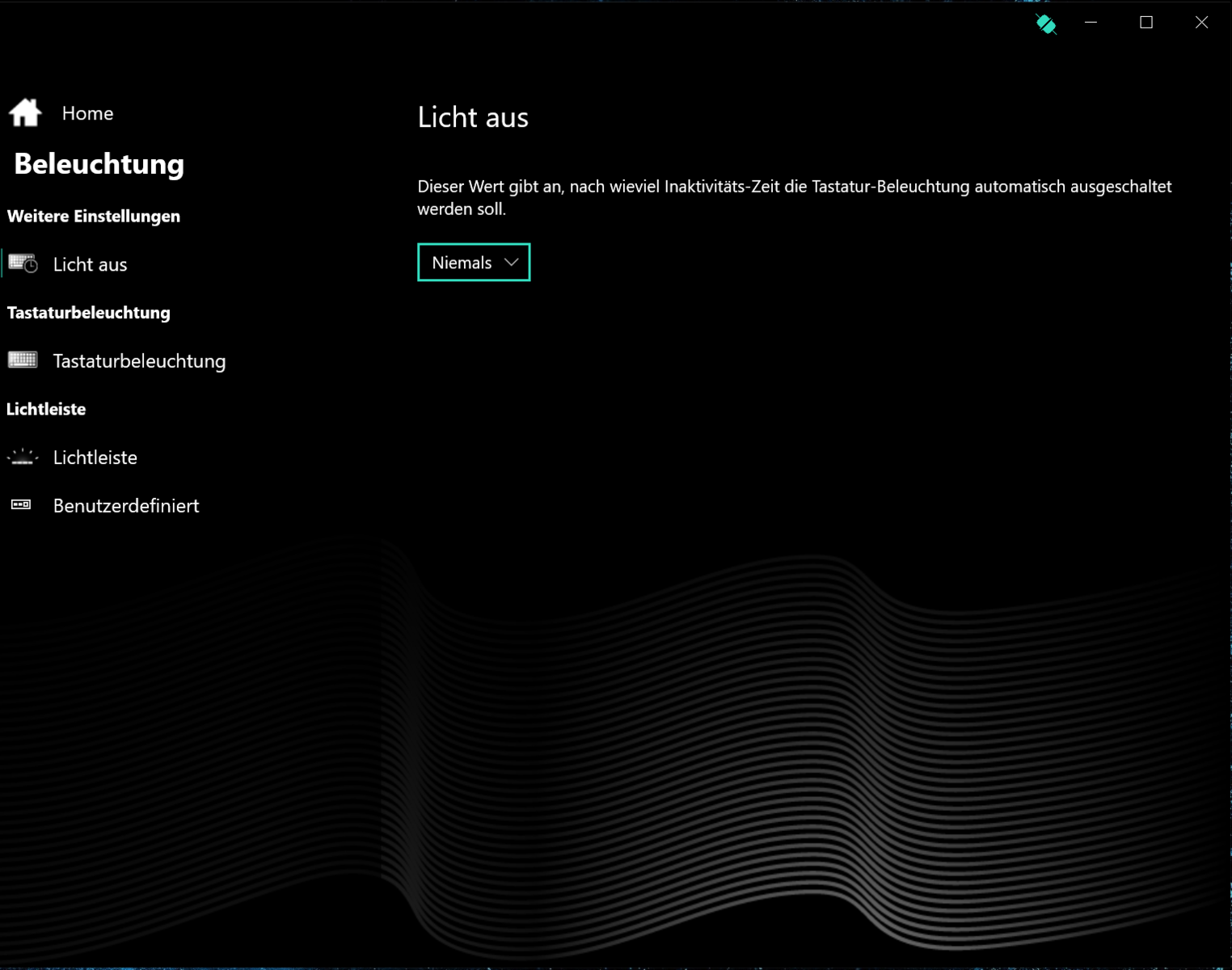Minimize the lighting settings window
The width and height of the screenshot is (1232, 970).
1091,23
